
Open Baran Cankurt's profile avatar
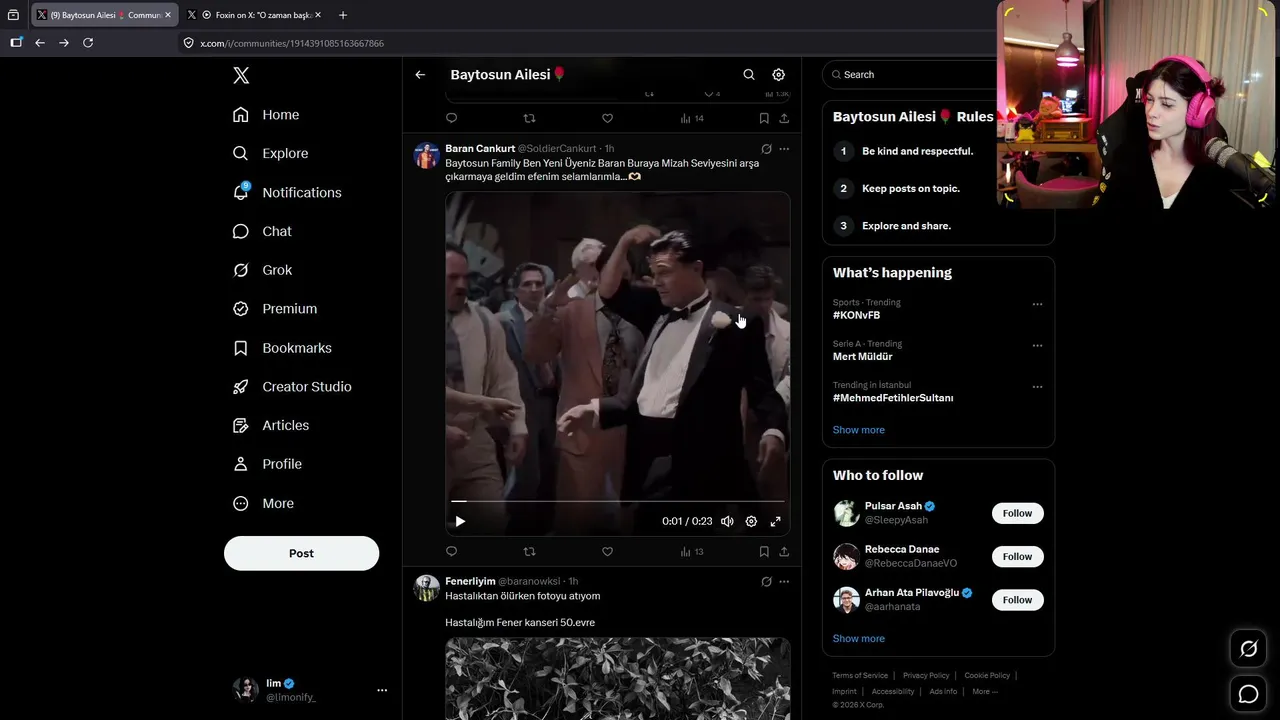[427, 155]
